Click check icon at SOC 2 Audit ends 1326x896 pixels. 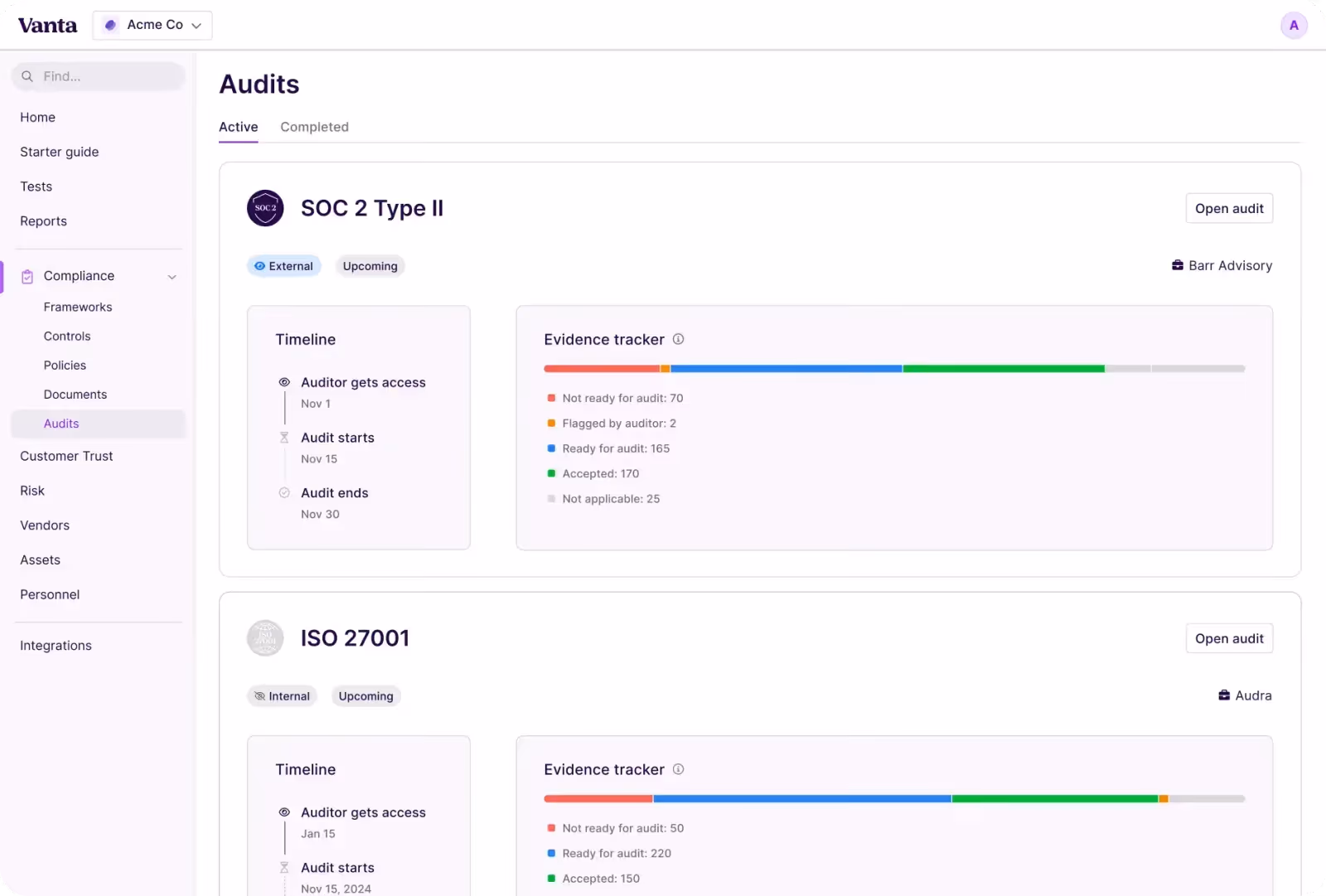click(x=284, y=492)
